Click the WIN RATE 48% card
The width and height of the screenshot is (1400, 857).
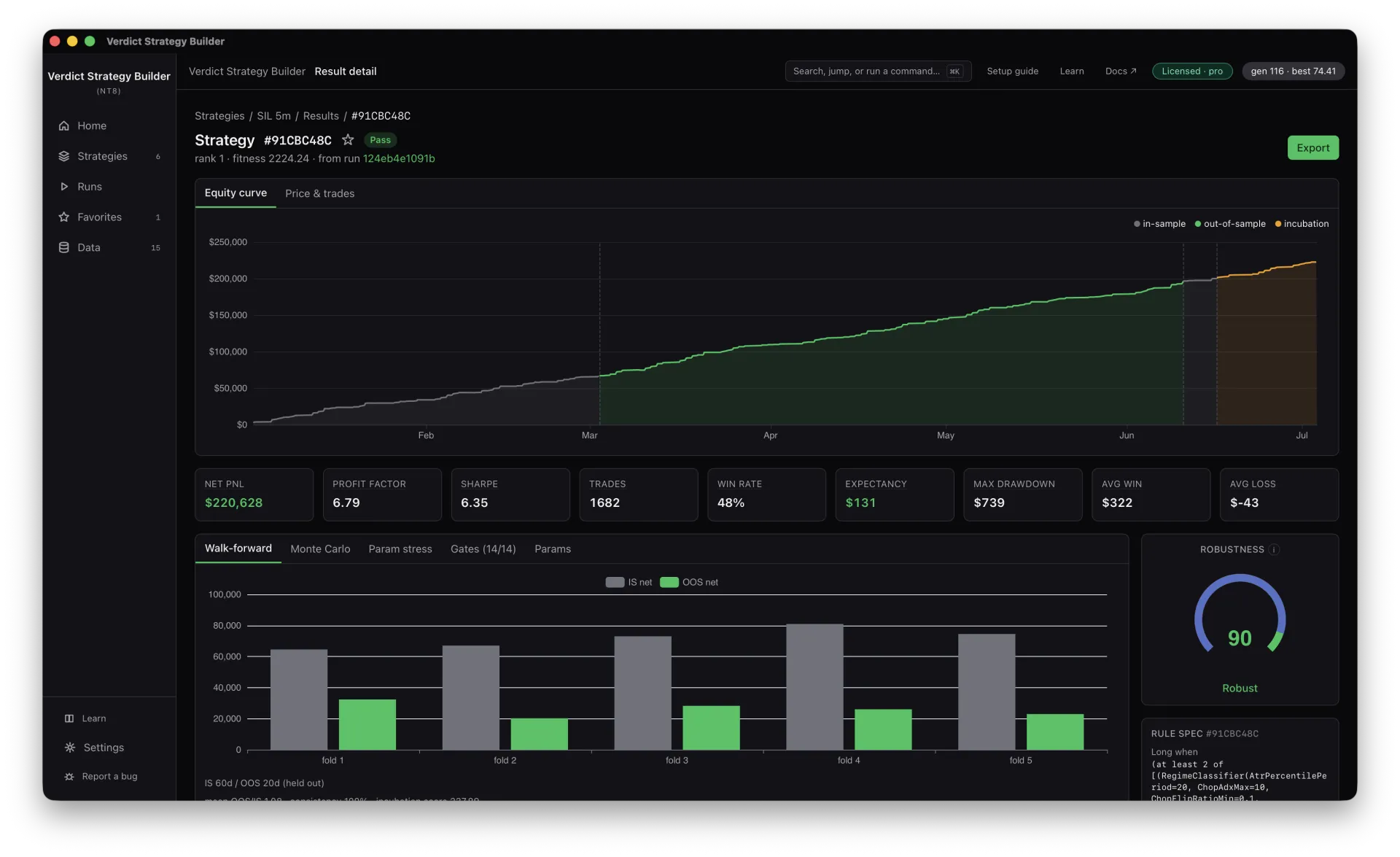click(766, 495)
